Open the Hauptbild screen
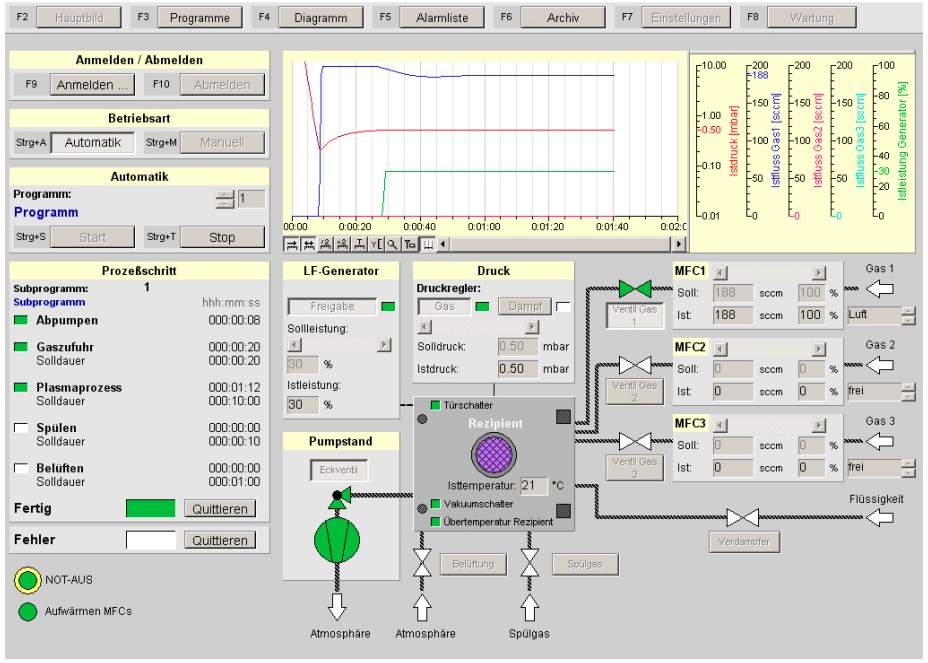Image resolution: width=928 pixels, height=663 pixels. click(79, 18)
